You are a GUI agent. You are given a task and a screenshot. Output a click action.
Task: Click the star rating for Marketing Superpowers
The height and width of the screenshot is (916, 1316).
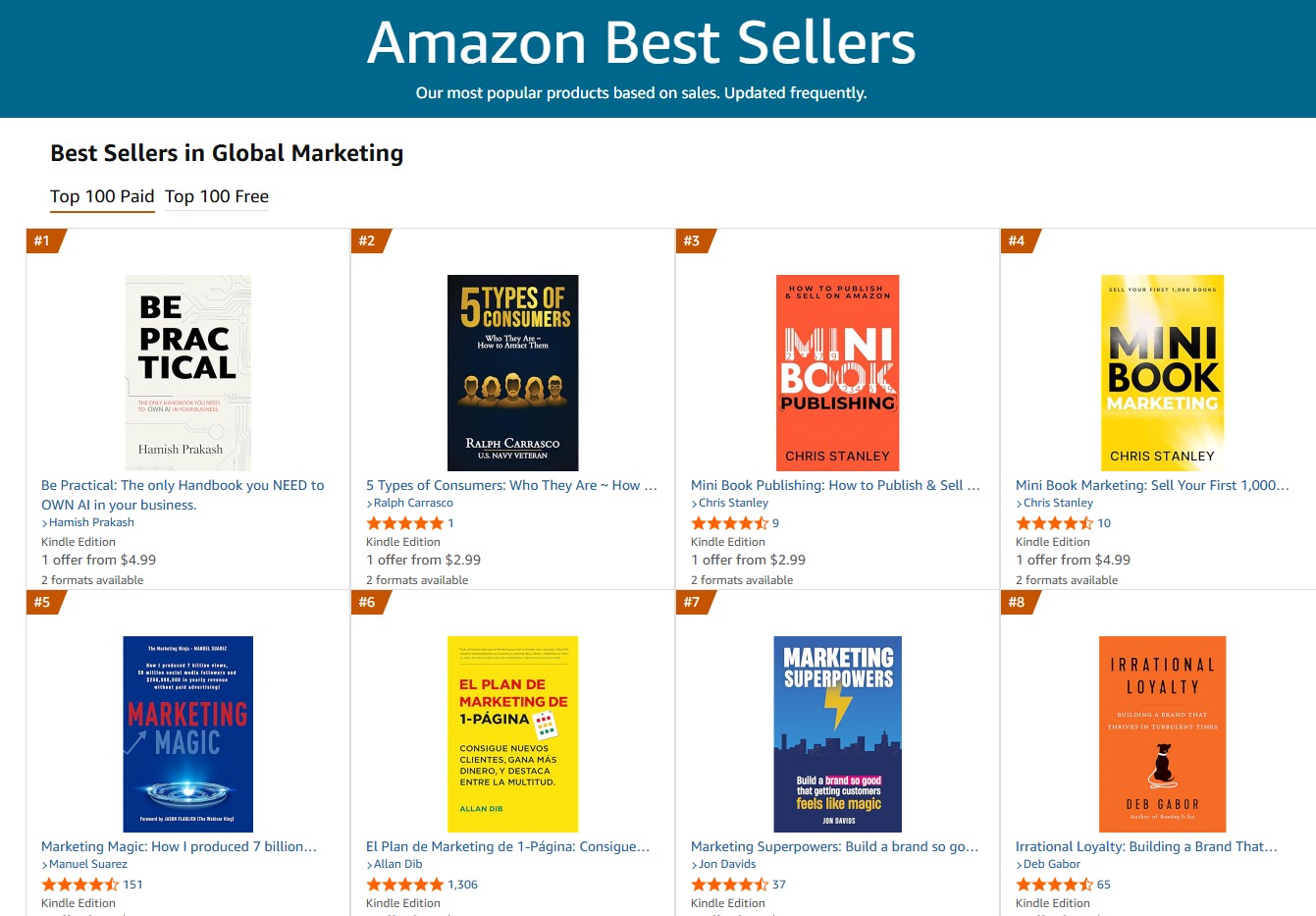pos(728,884)
